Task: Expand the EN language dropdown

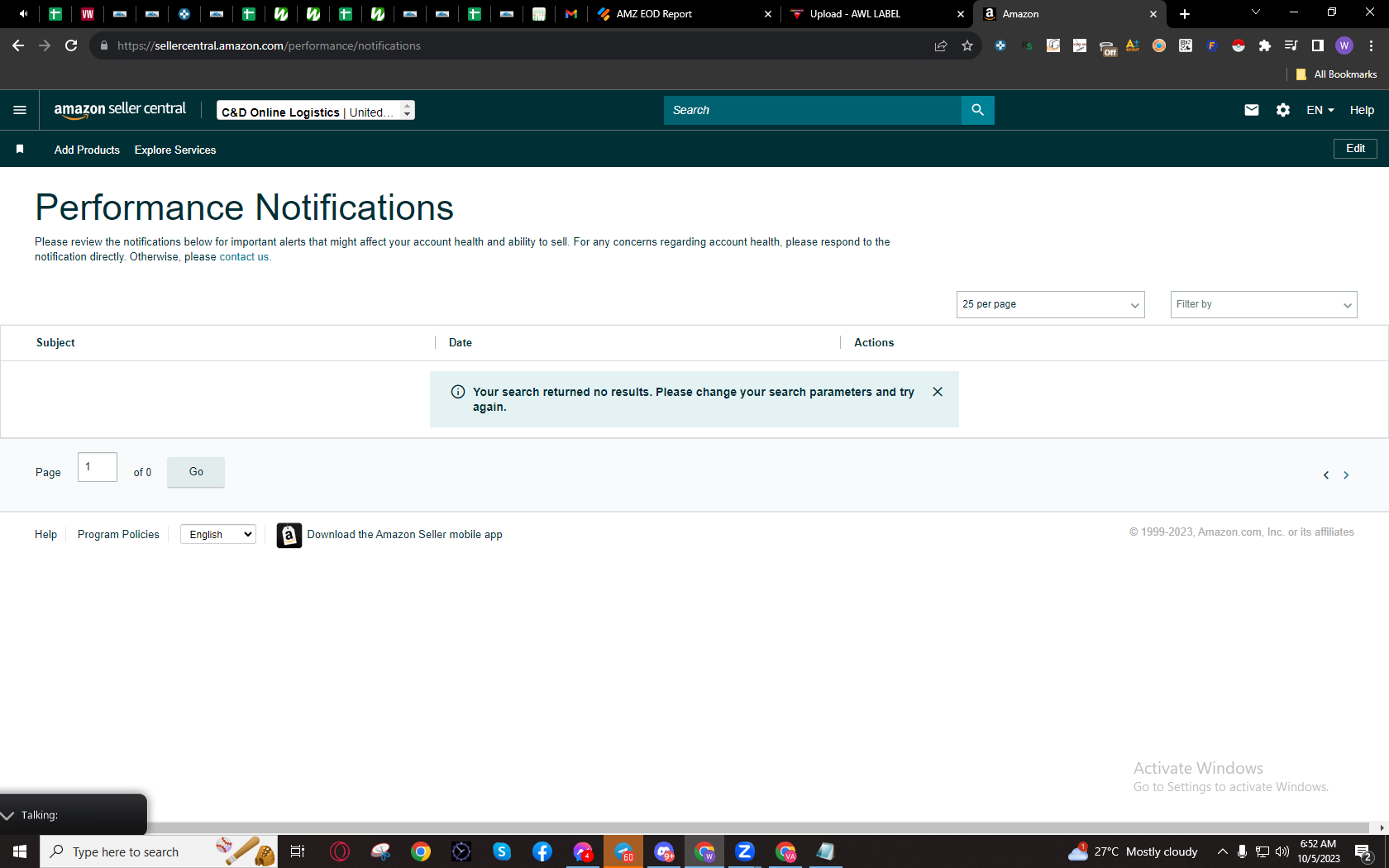Action: tap(1320, 110)
